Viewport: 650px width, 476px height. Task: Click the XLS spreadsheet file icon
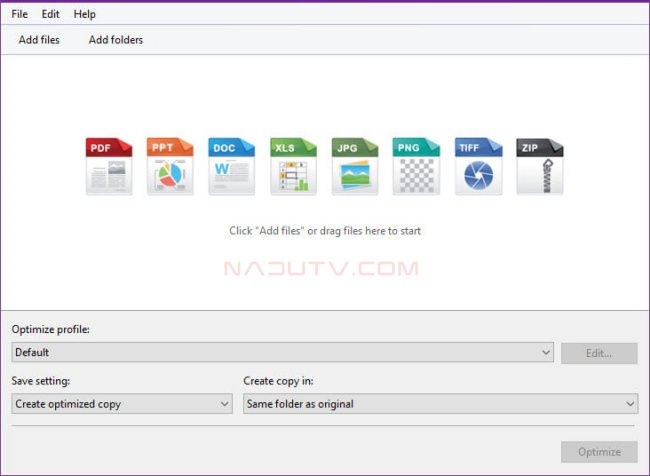[x=293, y=166]
